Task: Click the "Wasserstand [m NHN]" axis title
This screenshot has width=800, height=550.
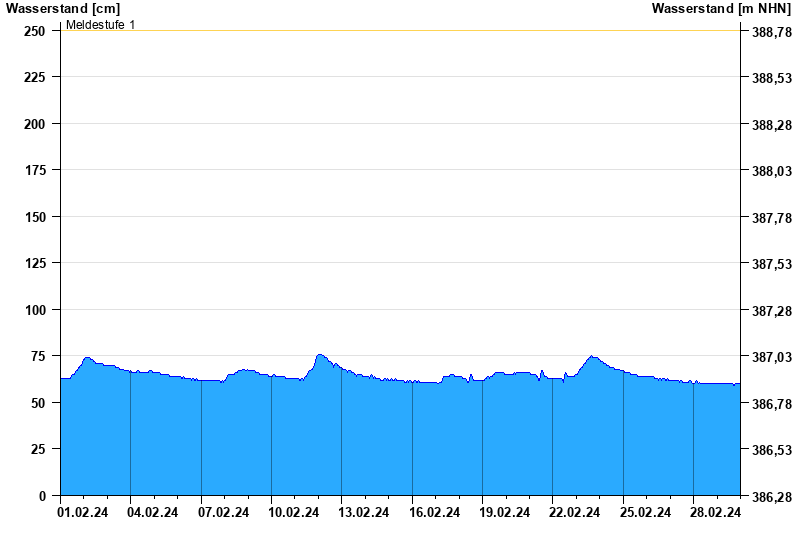Action: pyautogui.click(x=721, y=9)
